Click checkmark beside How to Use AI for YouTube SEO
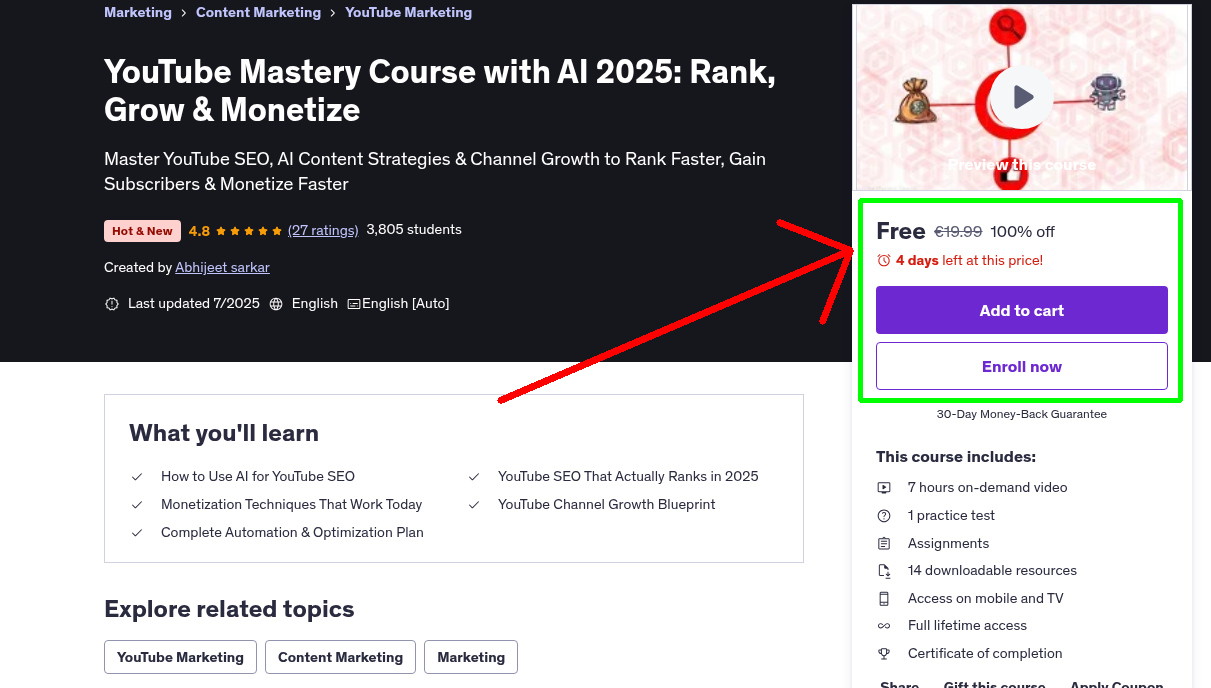1211x688 pixels. pyautogui.click(x=137, y=477)
